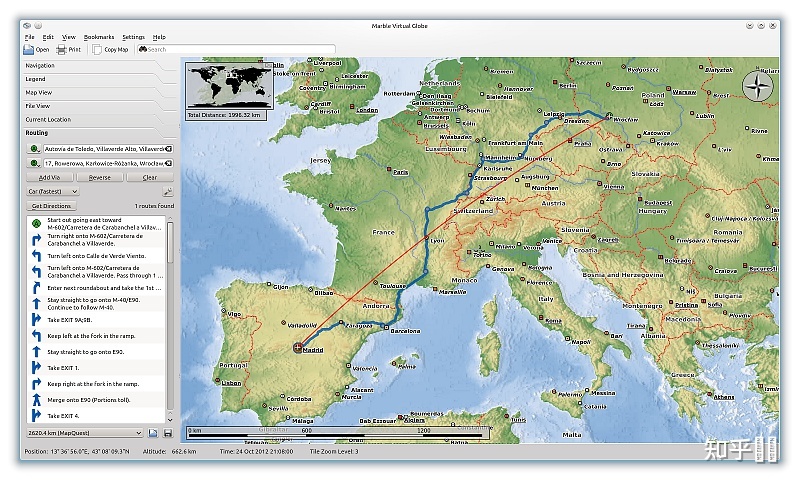
Task: Click the open route file icon
Action: pyautogui.click(x=153, y=433)
